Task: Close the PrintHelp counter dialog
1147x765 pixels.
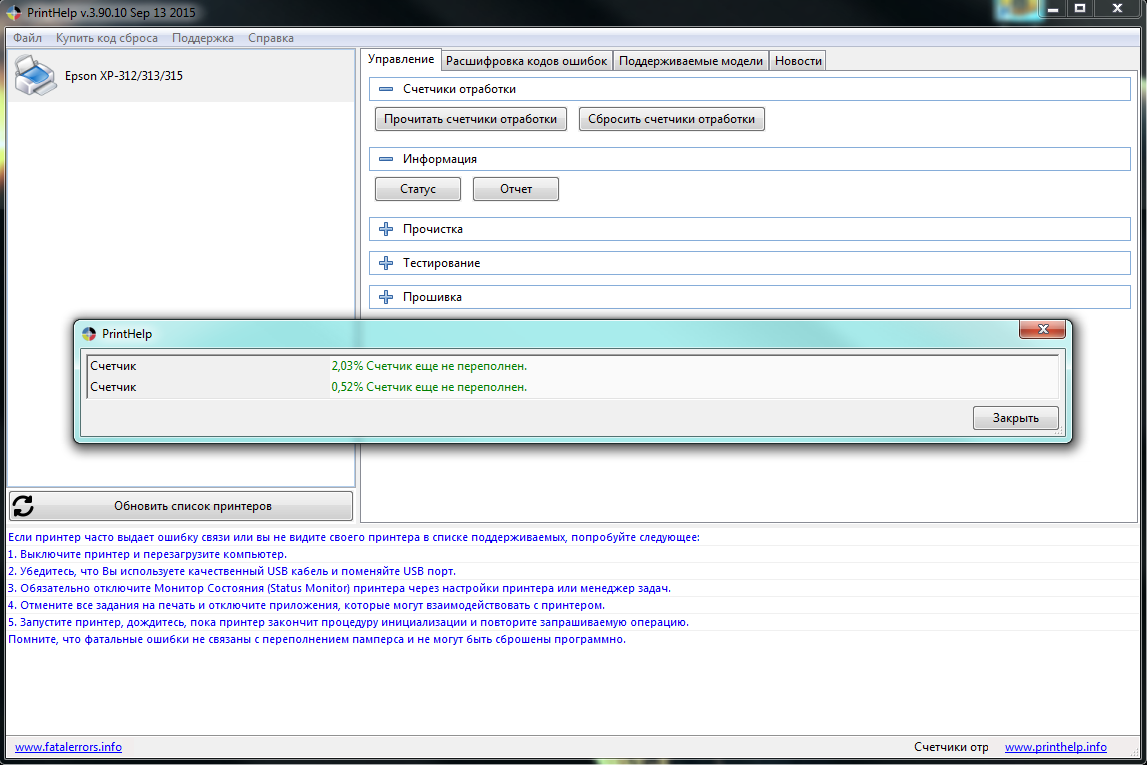Action: pyautogui.click(x=1015, y=418)
